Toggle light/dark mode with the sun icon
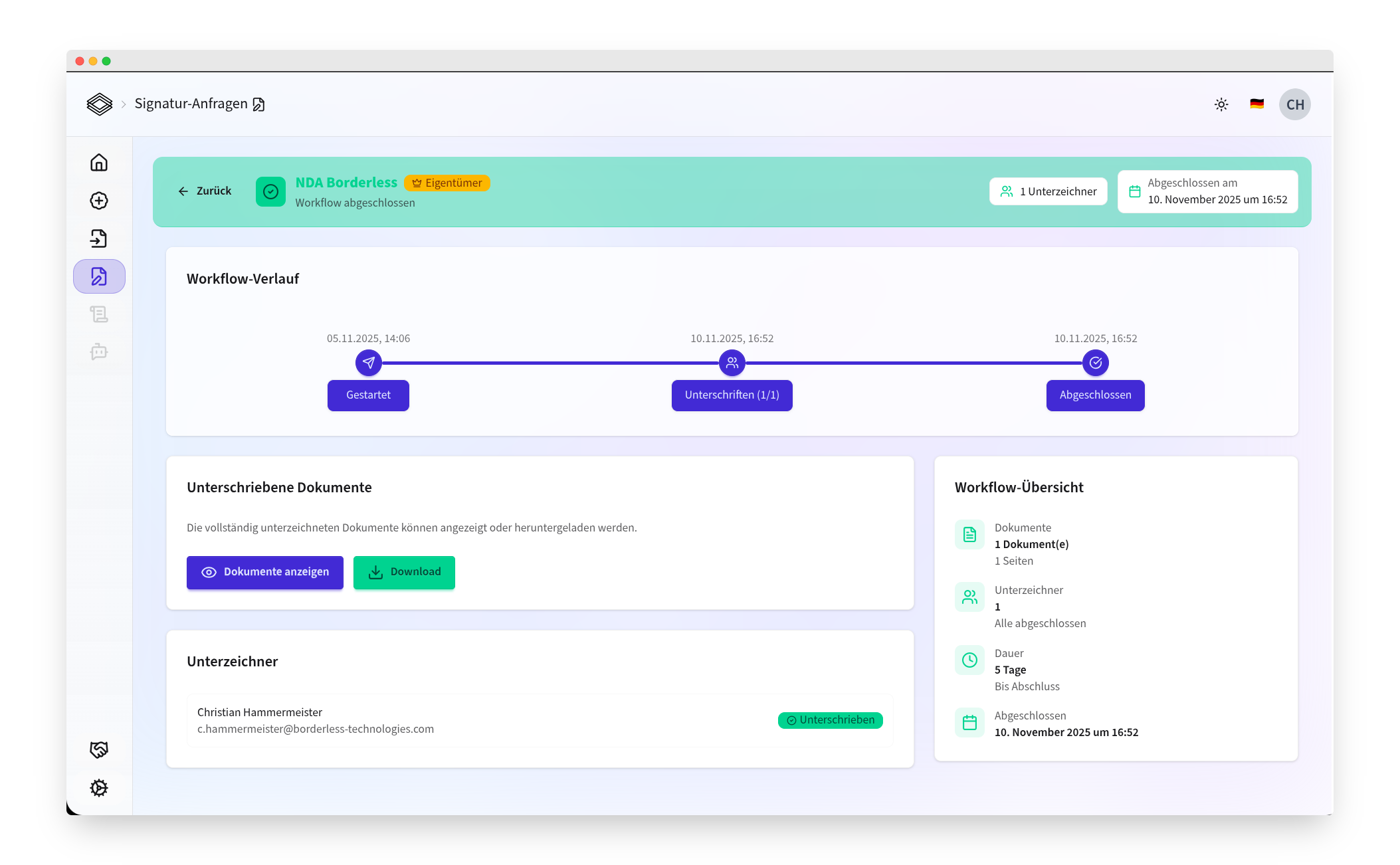Image resolution: width=1400 pixels, height=865 pixels. coord(1221,104)
